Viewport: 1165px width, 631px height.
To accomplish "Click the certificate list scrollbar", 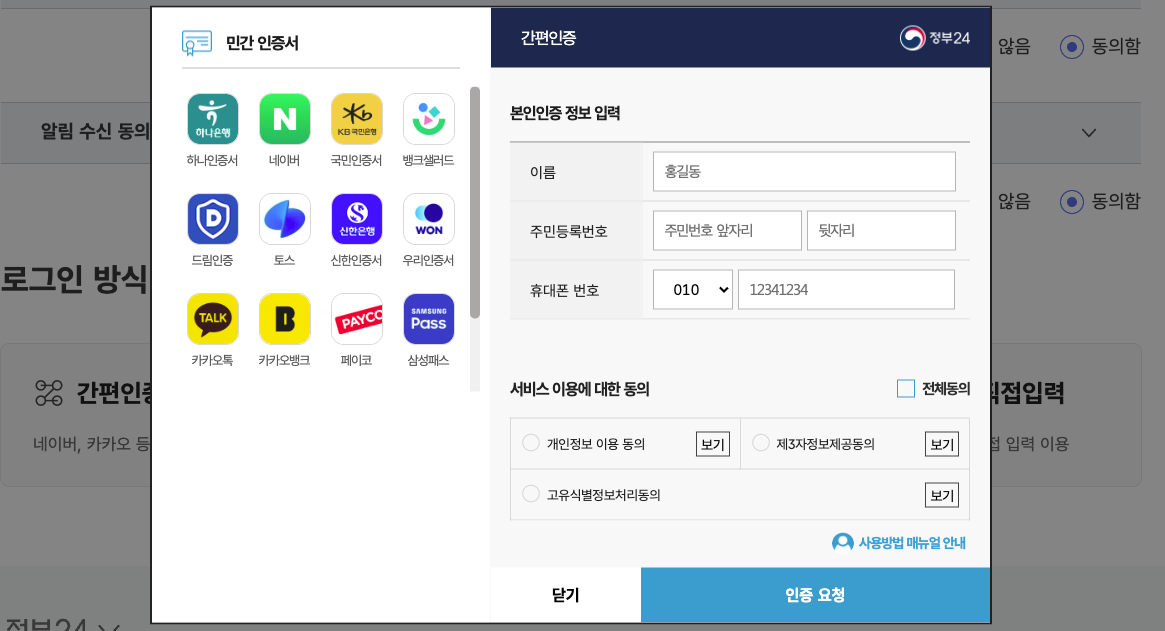I will 475,202.
